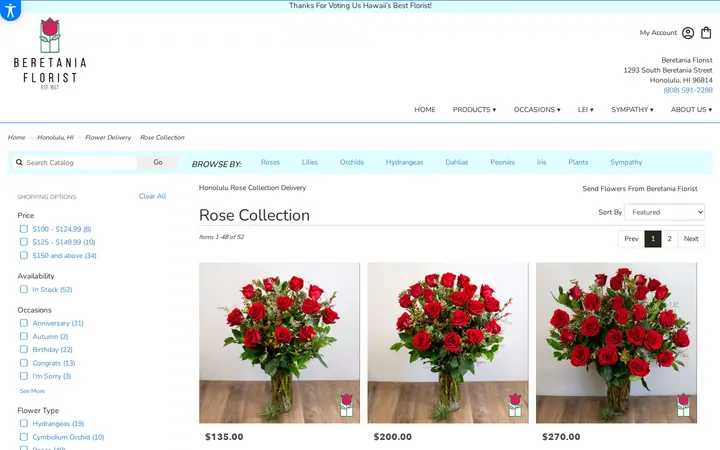Screen dimensions: 720x450
Task: Tick the Autumn occasion checkbox
Action: pos(24,336)
